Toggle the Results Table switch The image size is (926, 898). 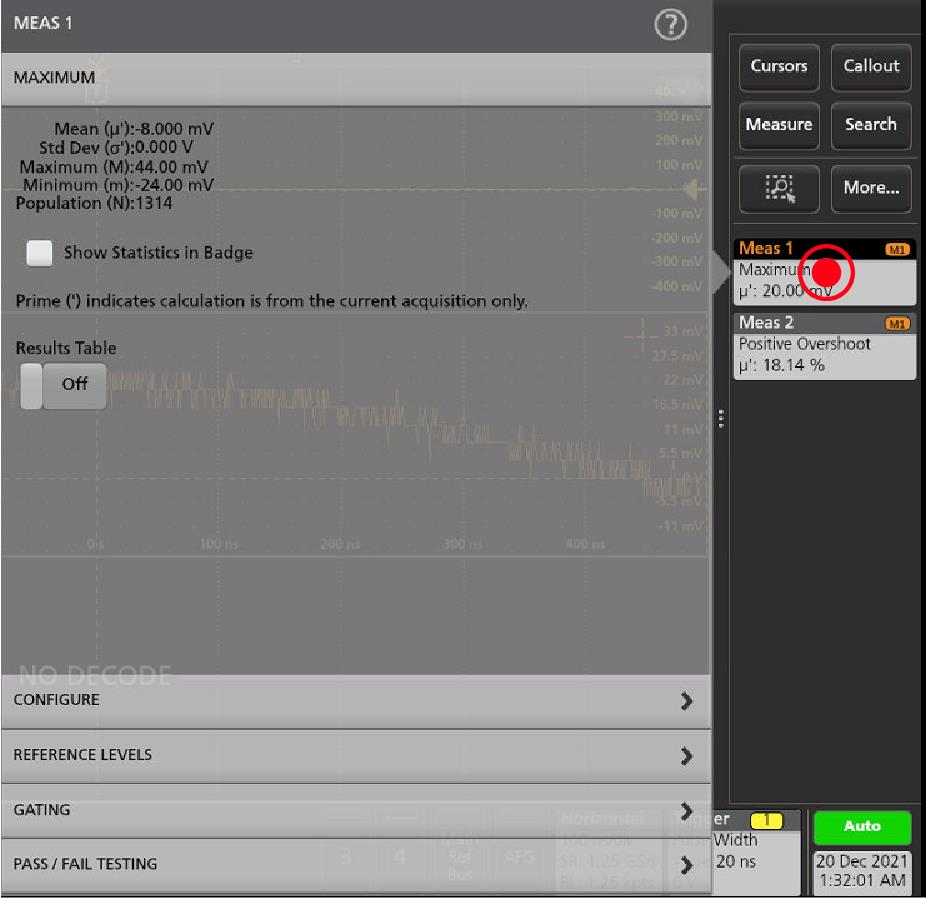[63, 384]
